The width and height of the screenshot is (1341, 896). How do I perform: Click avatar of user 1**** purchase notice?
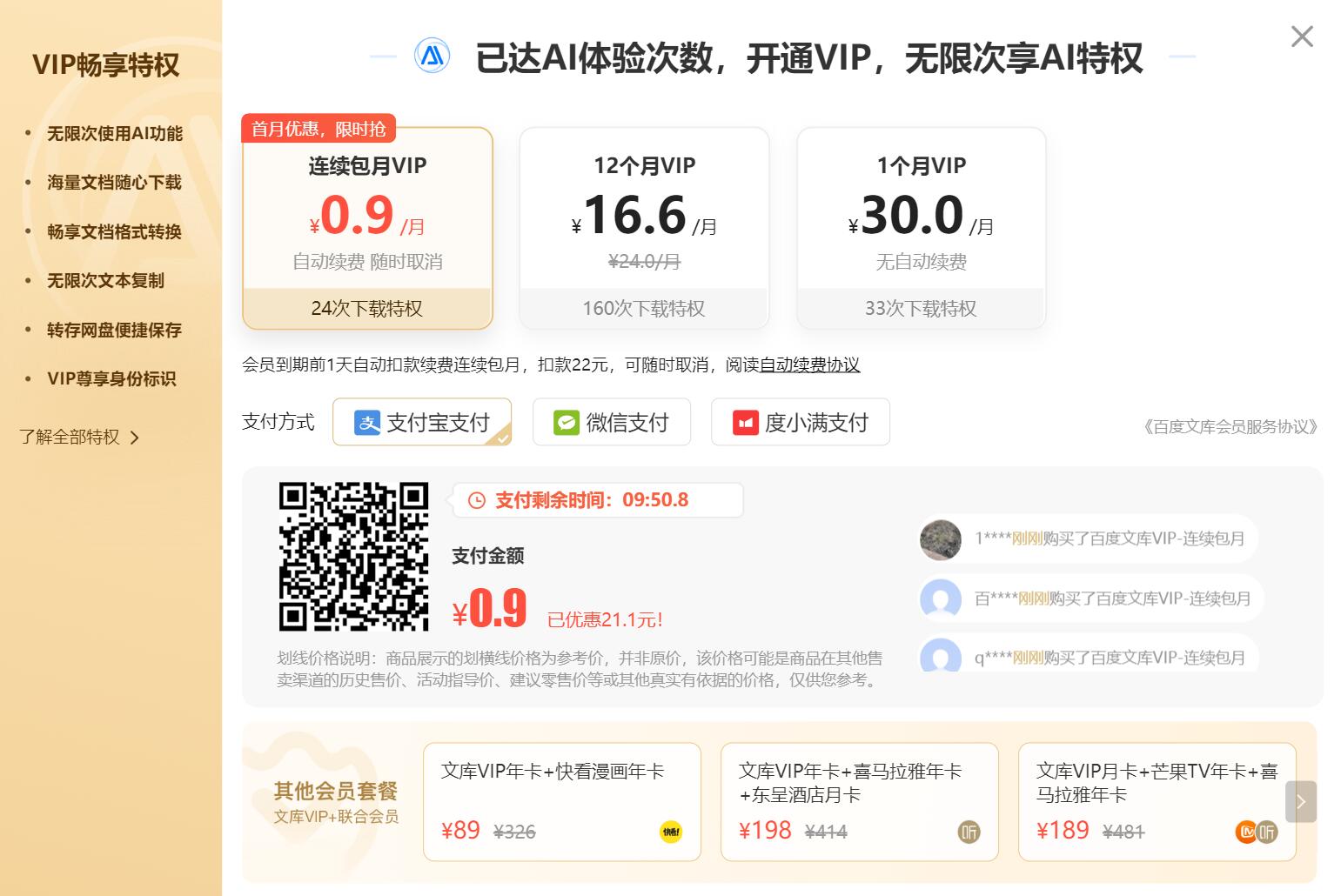point(941,539)
